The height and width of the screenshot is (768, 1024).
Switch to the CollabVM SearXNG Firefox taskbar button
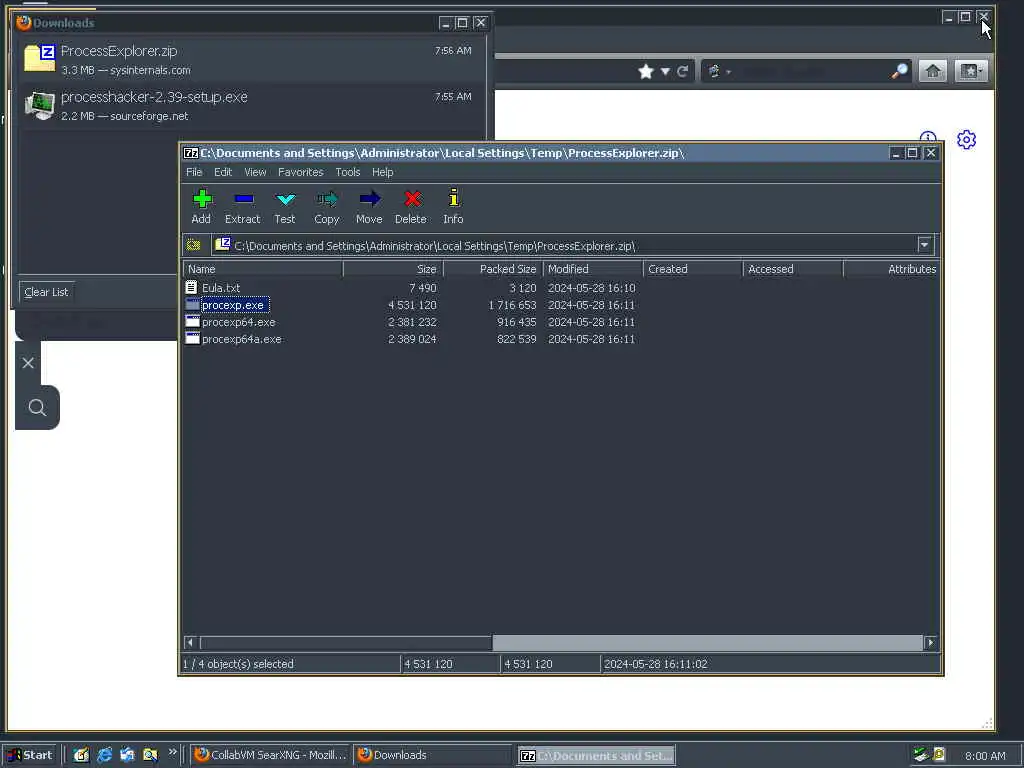pyautogui.click(x=271, y=755)
